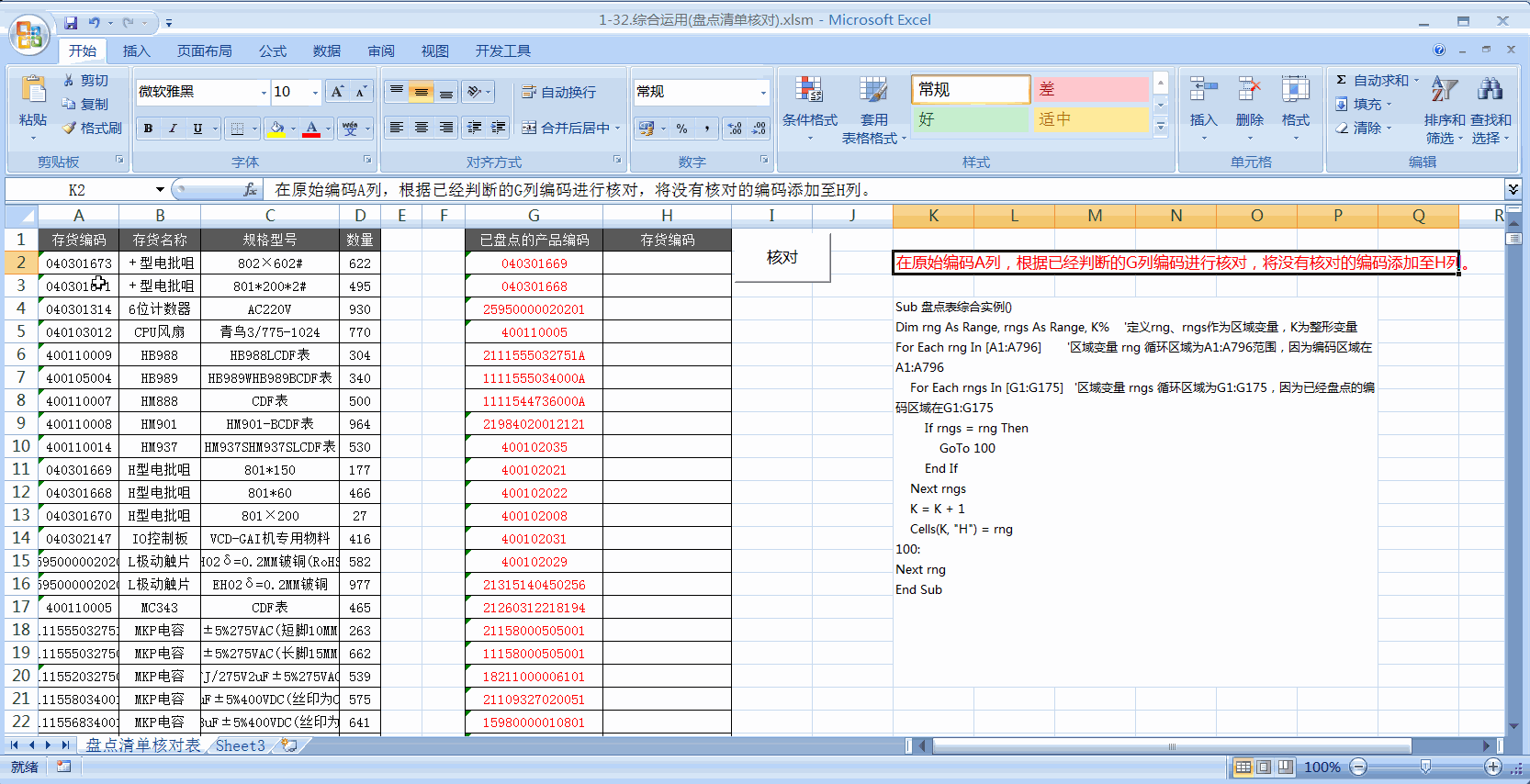
Task: Toggle italic formatting
Action: (x=173, y=129)
